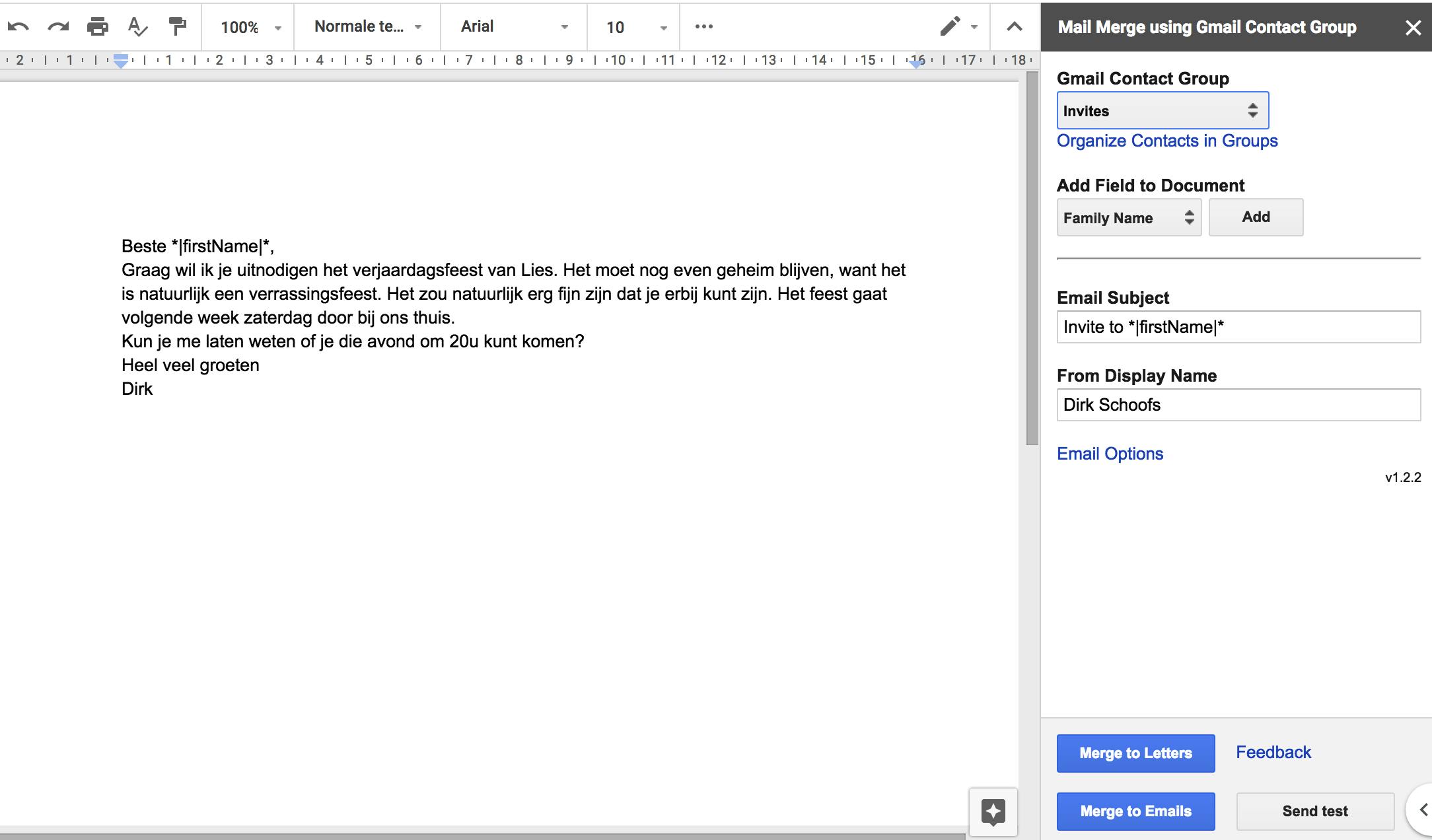Open the three-dot more options menu

click(x=704, y=26)
